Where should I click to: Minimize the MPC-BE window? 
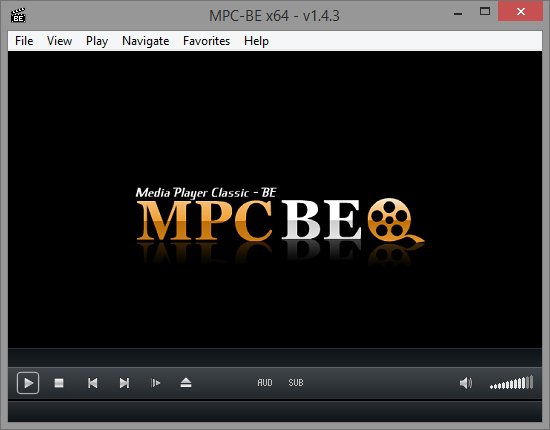pos(458,13)
